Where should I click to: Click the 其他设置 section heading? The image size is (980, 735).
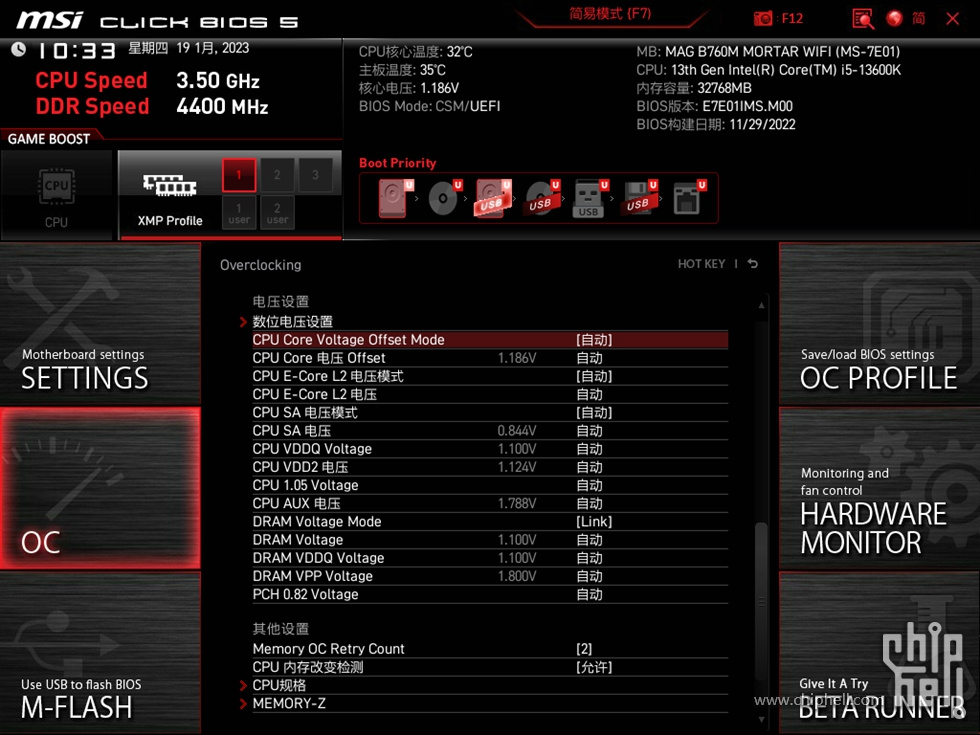point(281,628)
